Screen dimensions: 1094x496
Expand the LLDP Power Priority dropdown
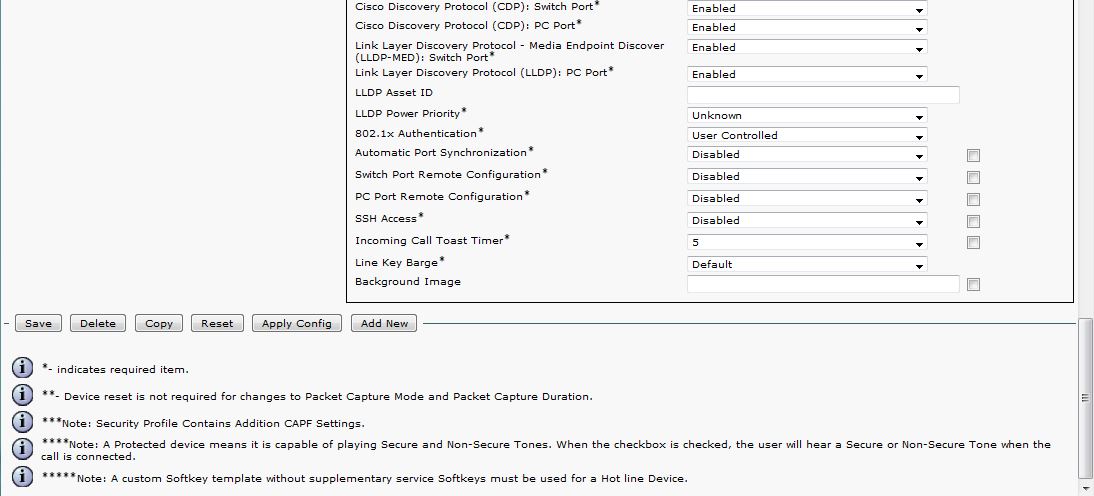pyautogui.click(x=807, y=115)
